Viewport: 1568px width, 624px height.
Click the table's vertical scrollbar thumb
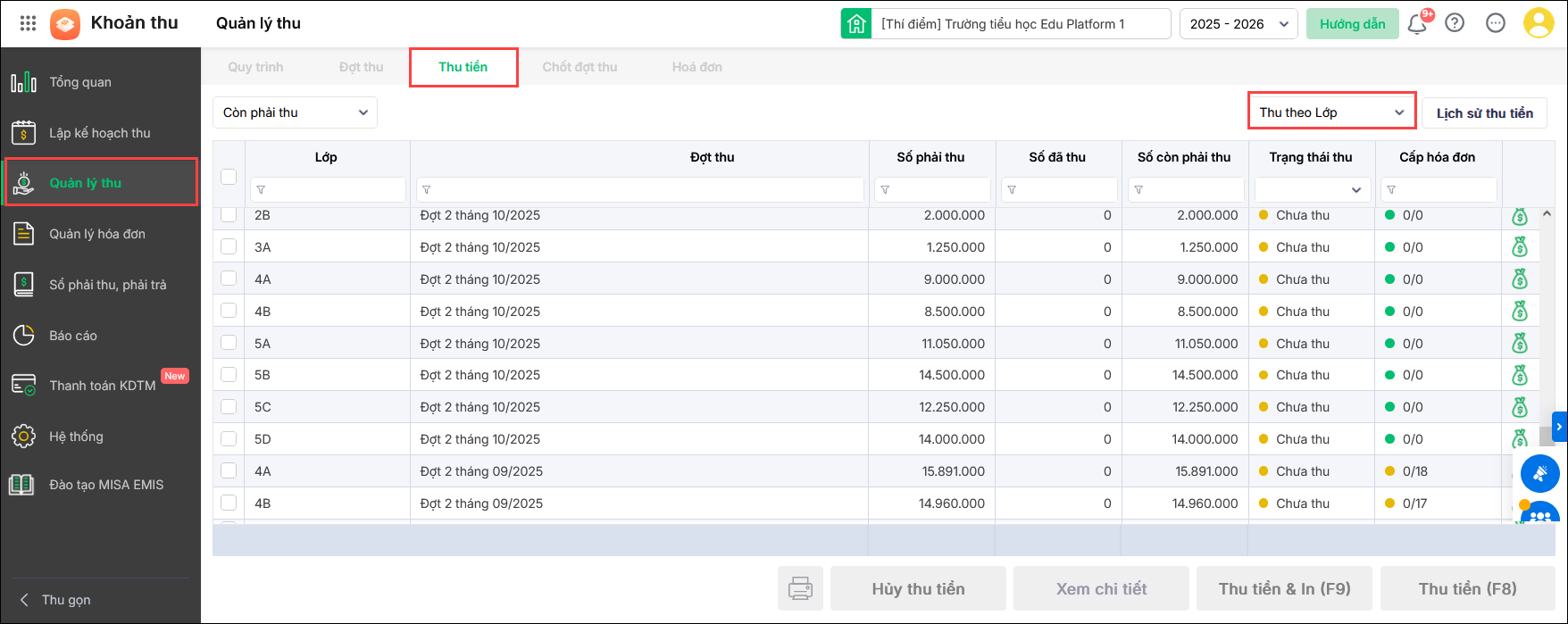pos(1547,437)
